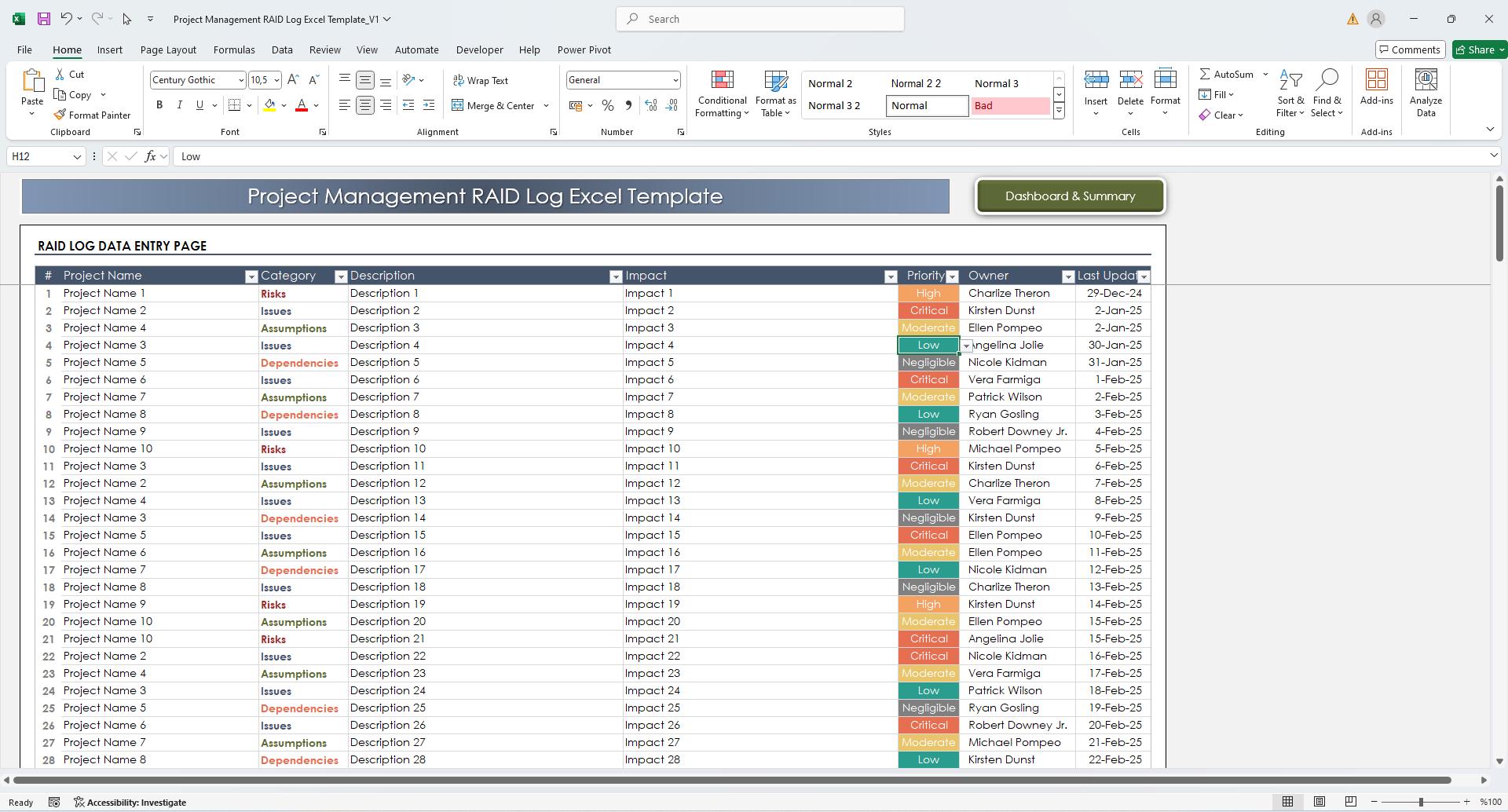Decrease font size with smaller A icon
The height and width of the screenshot is (812, 1508).
click(x=313, y=79)
